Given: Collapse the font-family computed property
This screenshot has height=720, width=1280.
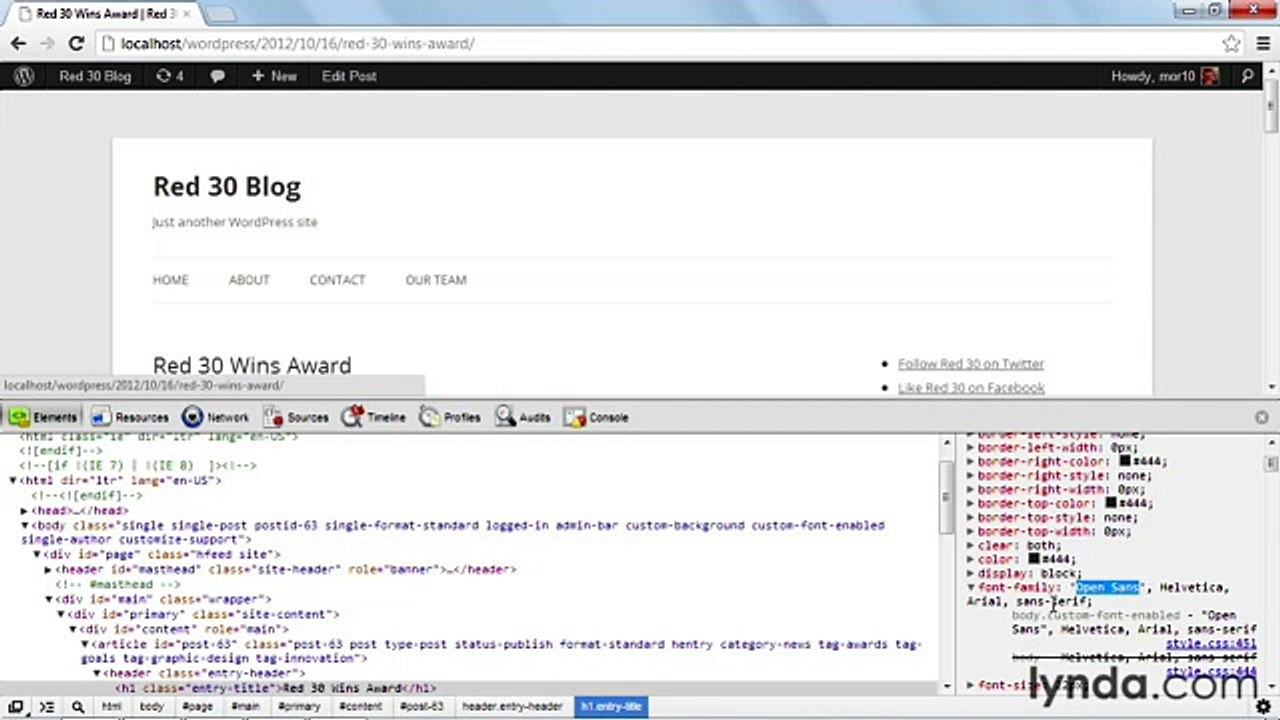Looking at the screenshot, I should point(971,588).
